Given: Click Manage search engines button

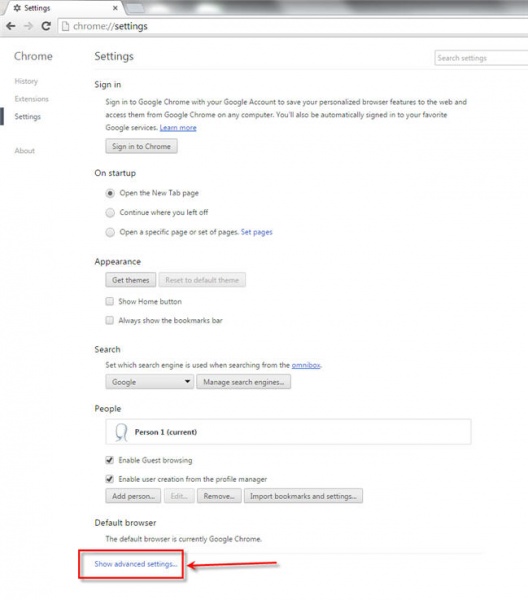Looking at the screenshot, I should (244, 382).
